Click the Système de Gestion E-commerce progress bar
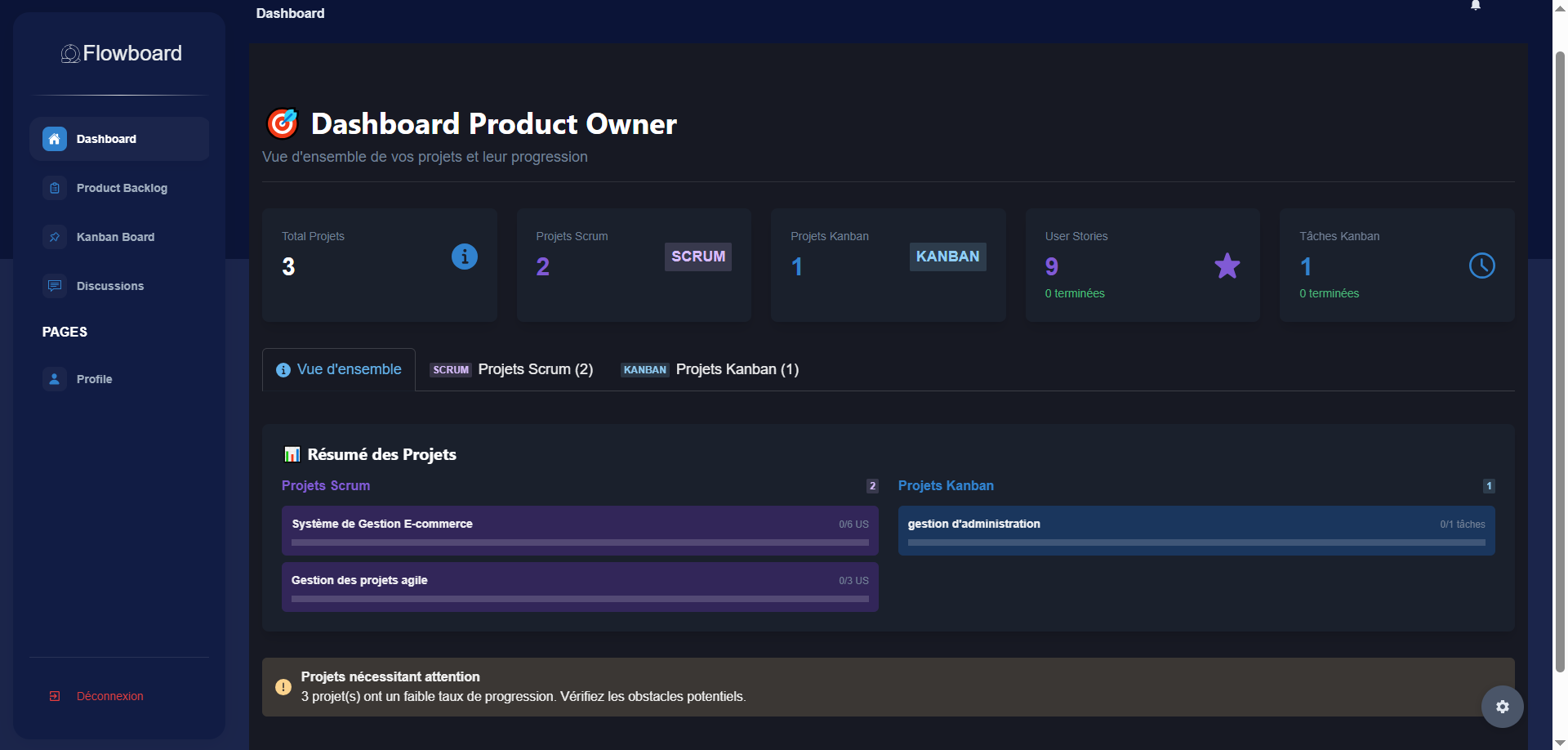 [580, 542]
